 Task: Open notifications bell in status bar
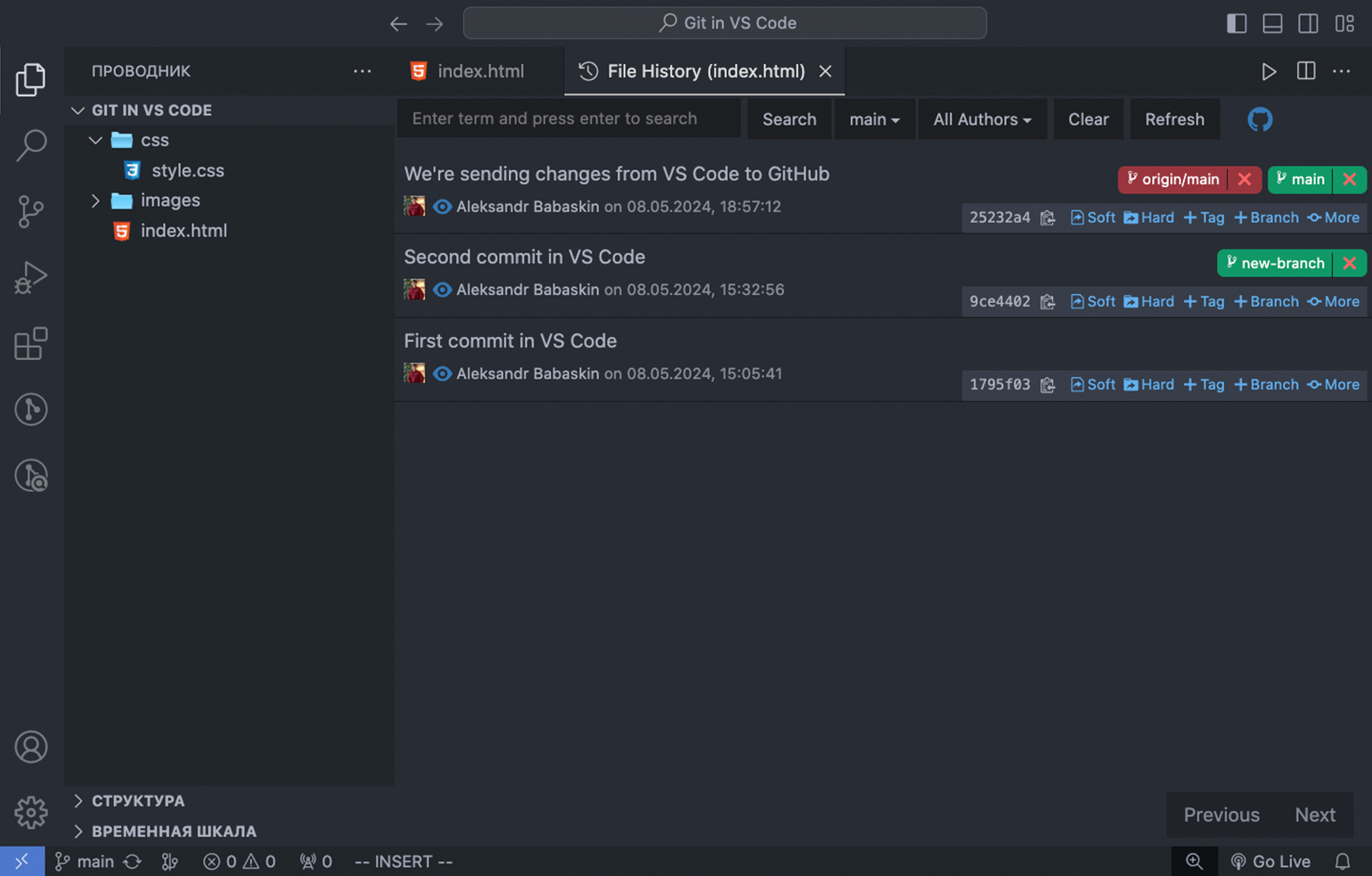point(1342,862)
